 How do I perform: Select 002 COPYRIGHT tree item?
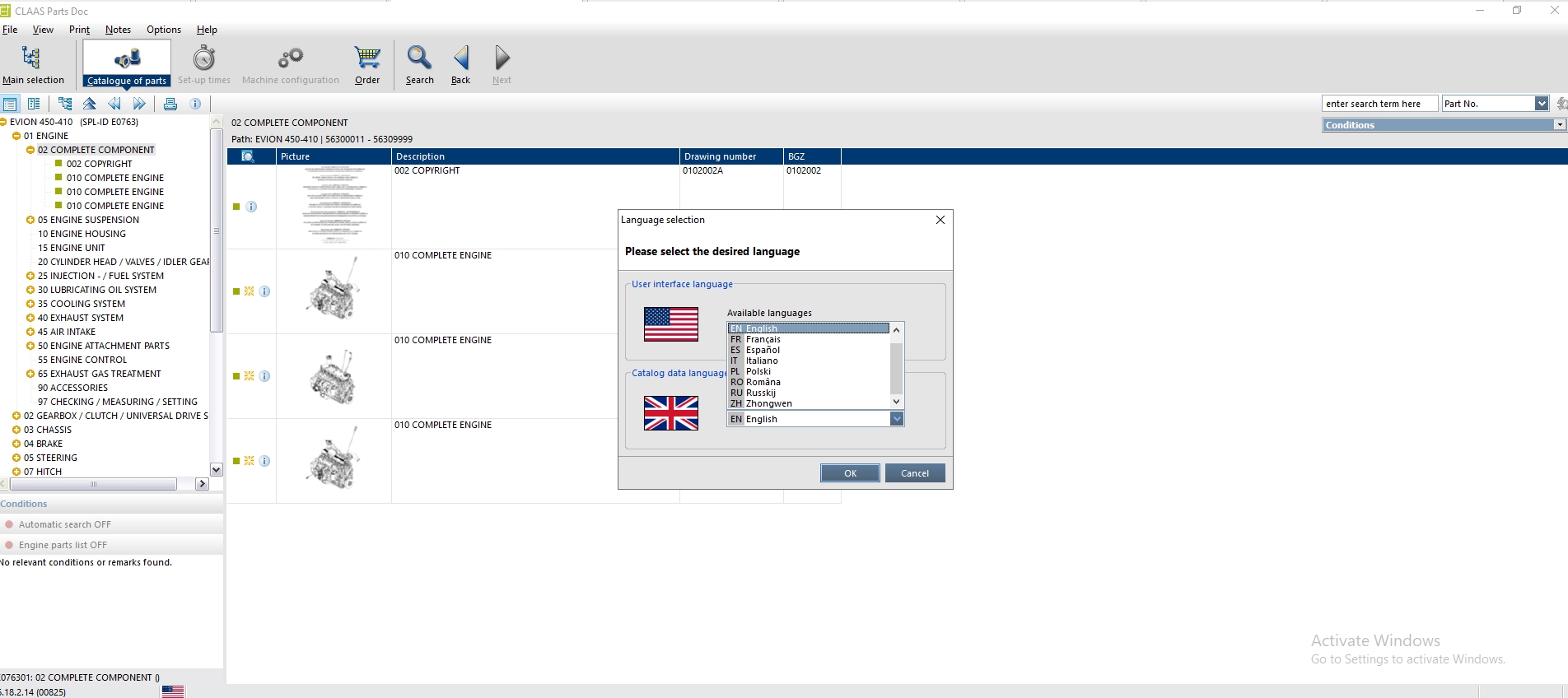pyautogui.click(x=99, y=164)
